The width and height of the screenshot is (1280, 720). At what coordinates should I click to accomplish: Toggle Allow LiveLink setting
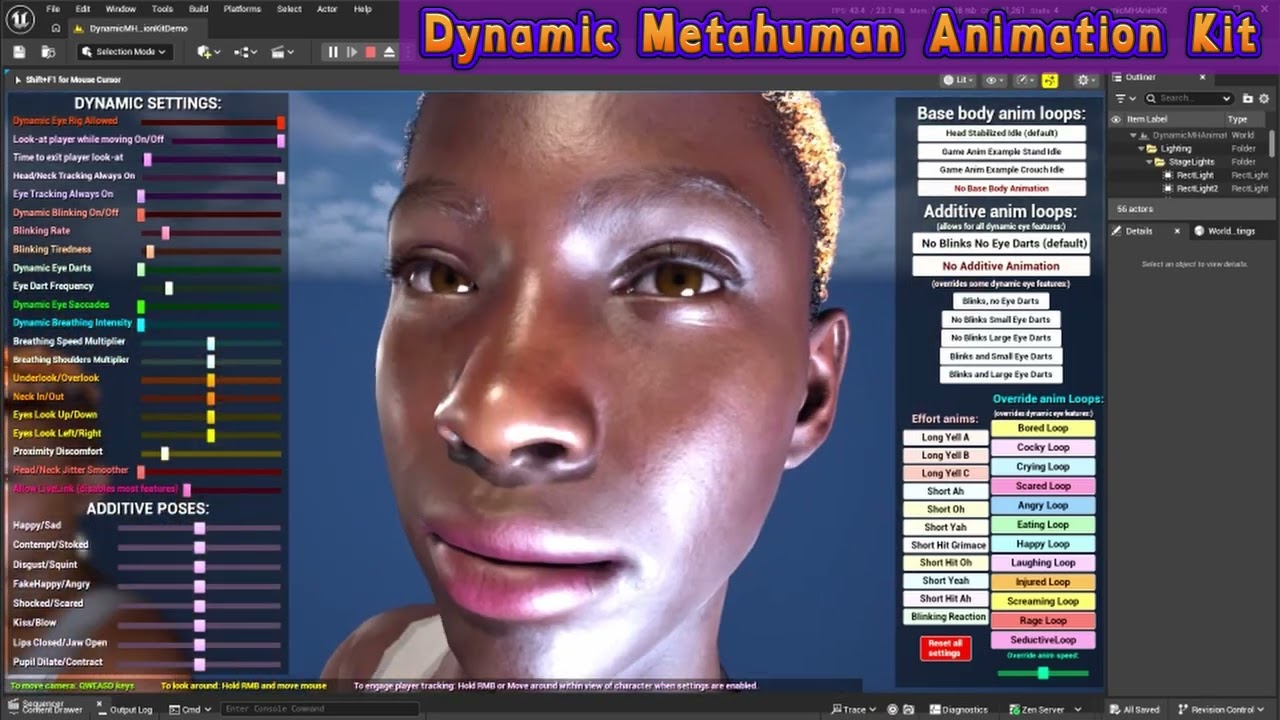[x=187, y=490]
